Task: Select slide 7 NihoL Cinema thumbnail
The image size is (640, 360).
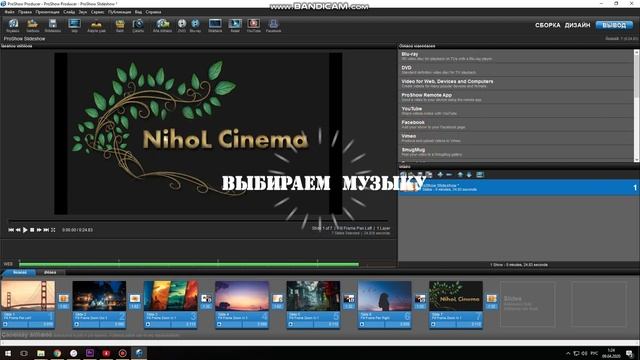Action: tap(456, 296)
